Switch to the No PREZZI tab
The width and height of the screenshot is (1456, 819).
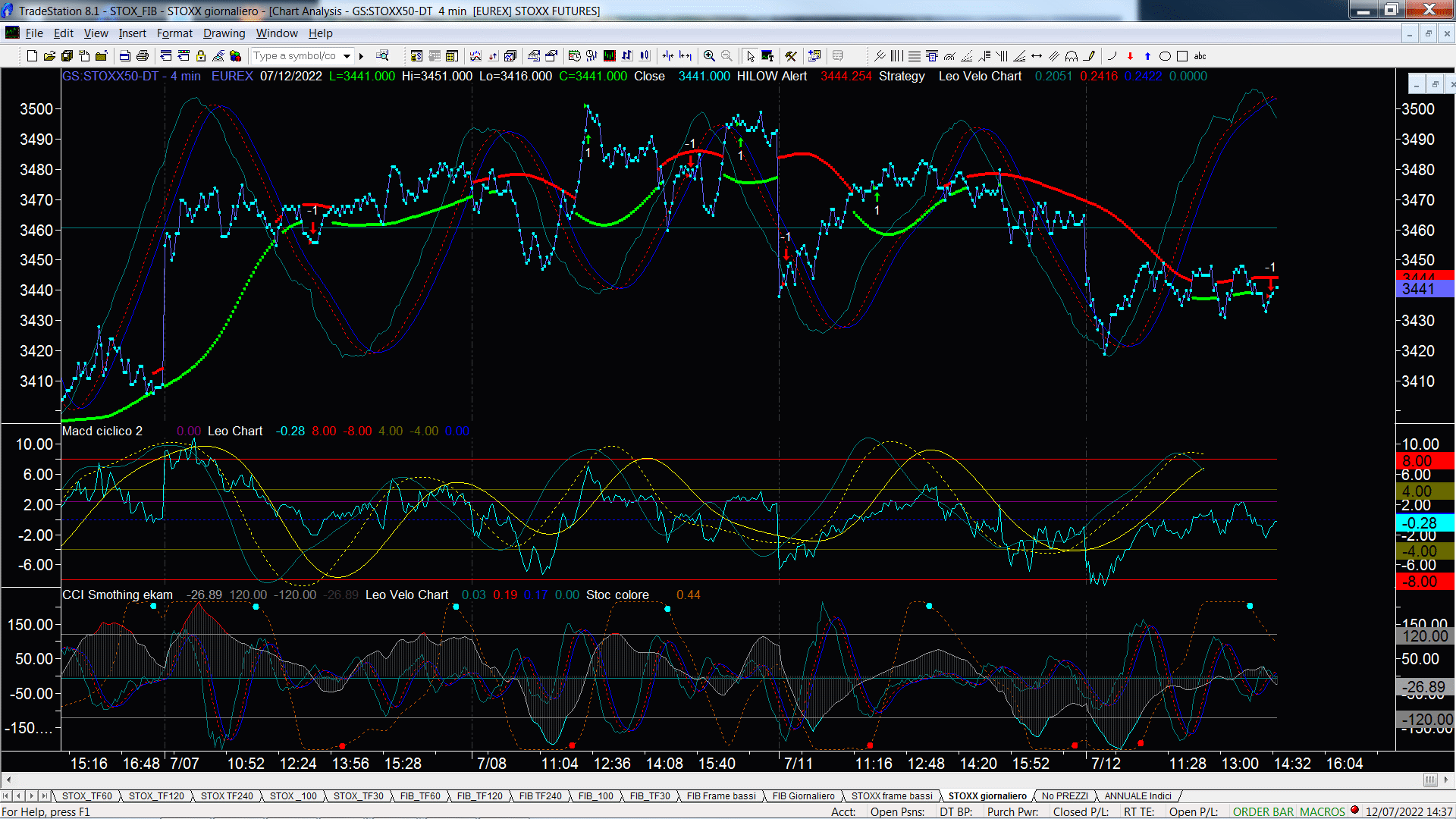1065,795
